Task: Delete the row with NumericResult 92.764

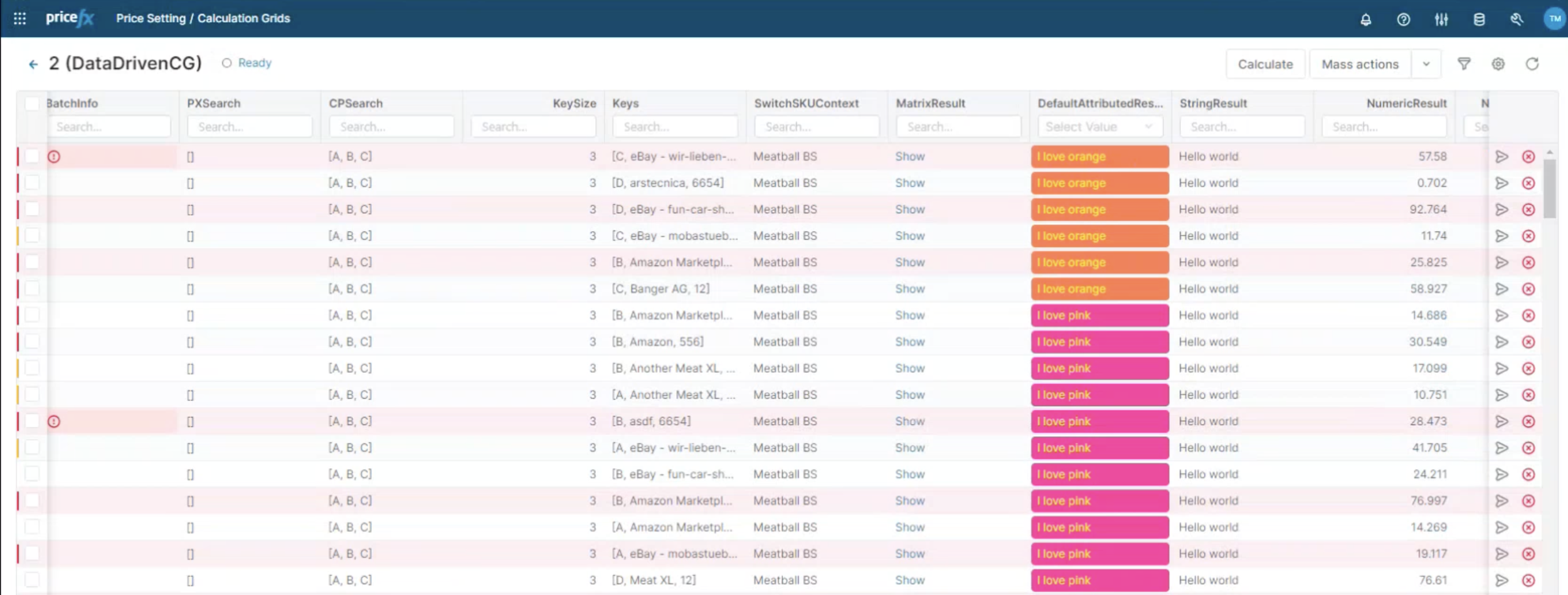Action: [x=1528, y=210]
